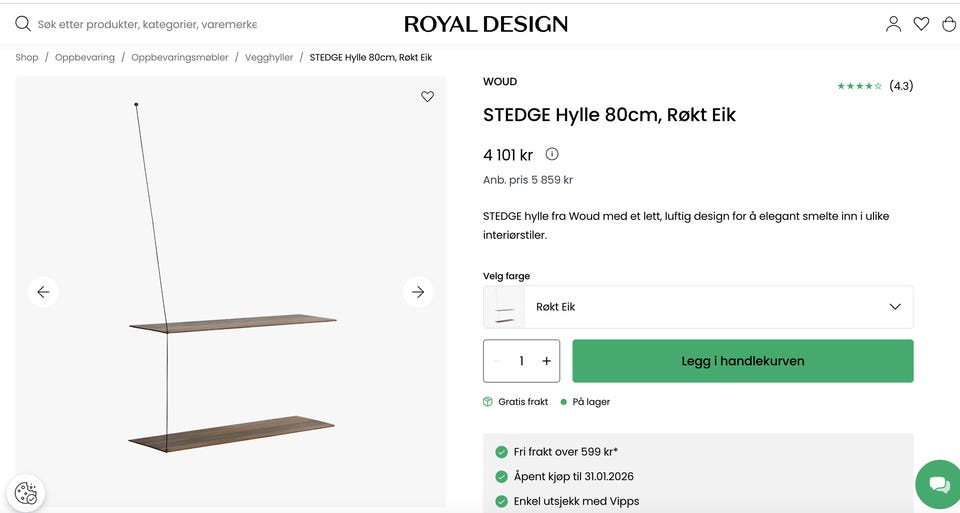
Task: Click the search input field
Action: (x=147, y=24)
